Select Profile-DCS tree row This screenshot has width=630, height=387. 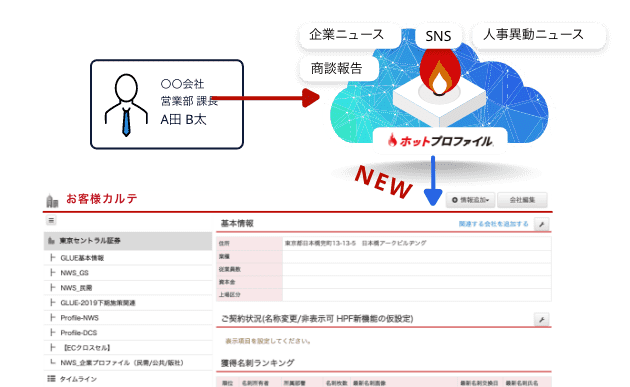[128, 333]
